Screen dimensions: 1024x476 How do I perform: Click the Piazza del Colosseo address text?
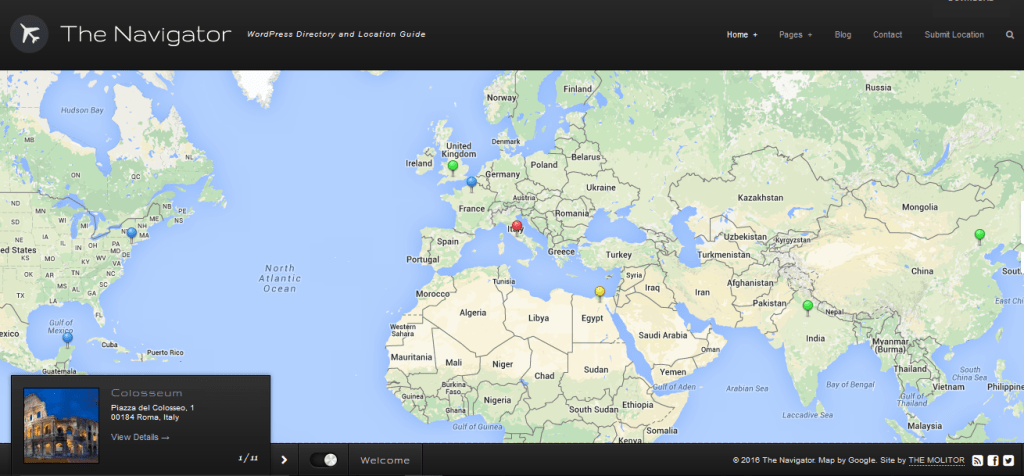point(152,412)
